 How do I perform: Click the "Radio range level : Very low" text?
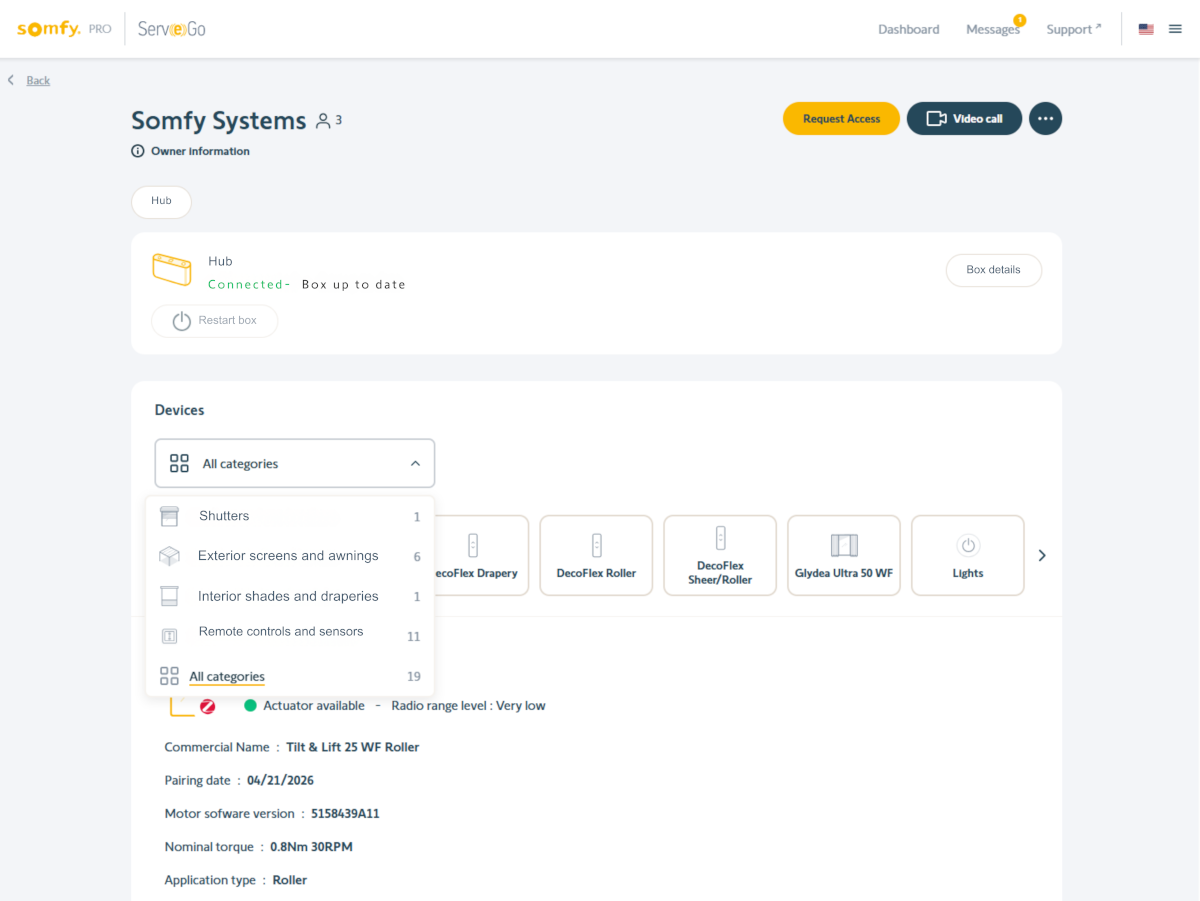468,706
